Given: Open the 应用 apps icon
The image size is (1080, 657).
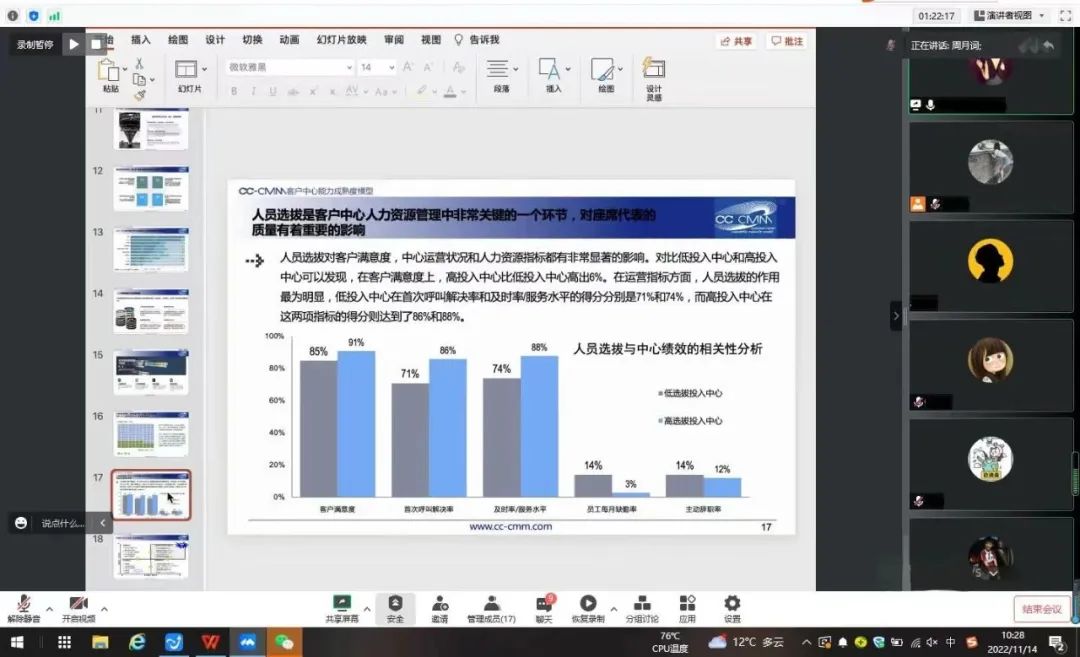Looking at the screenshot, I should pyautogui.click(x=687, y=609).
